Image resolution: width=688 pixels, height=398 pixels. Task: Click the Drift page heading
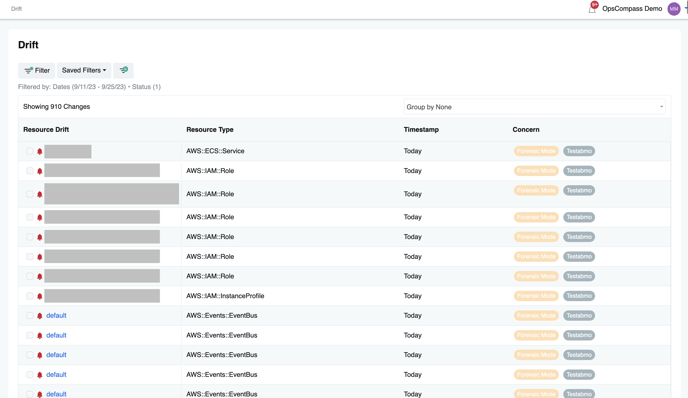28,45
